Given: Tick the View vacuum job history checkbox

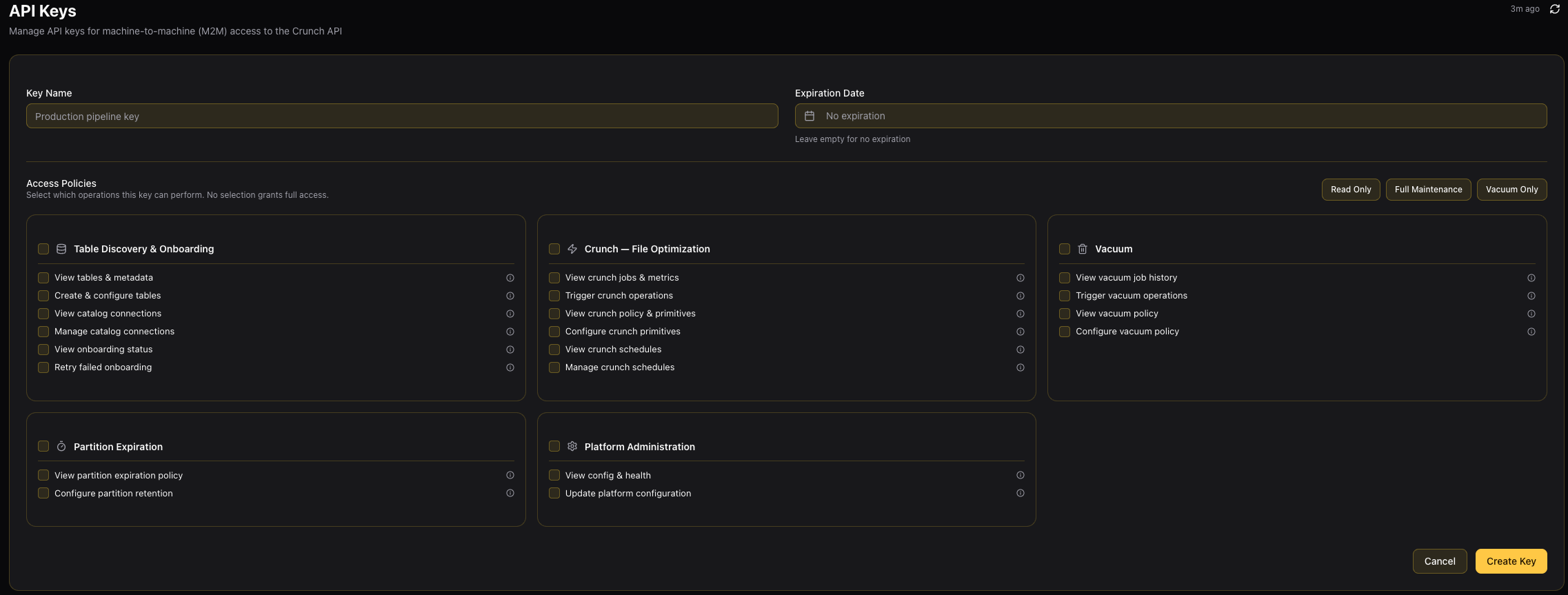Looking at the screenshot, I should [x=1065, y=278].
